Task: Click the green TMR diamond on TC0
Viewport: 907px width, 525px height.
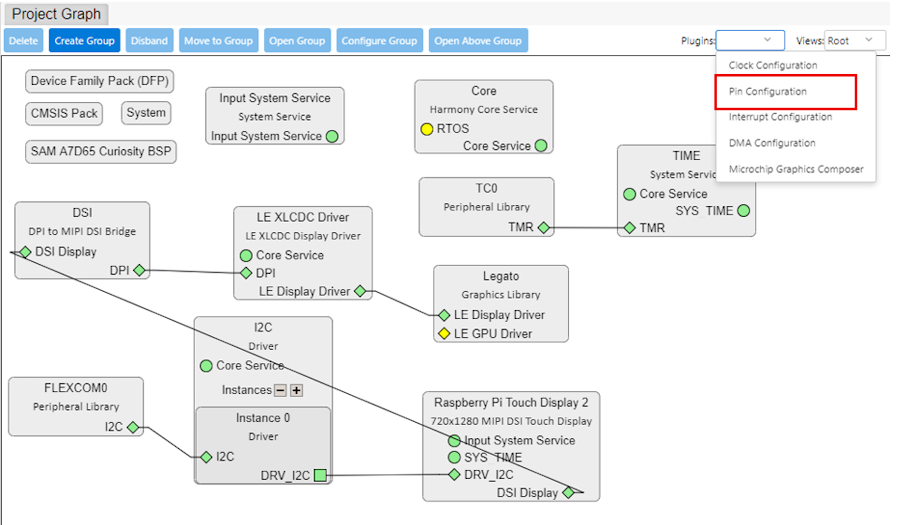Action: coord(544,228)
